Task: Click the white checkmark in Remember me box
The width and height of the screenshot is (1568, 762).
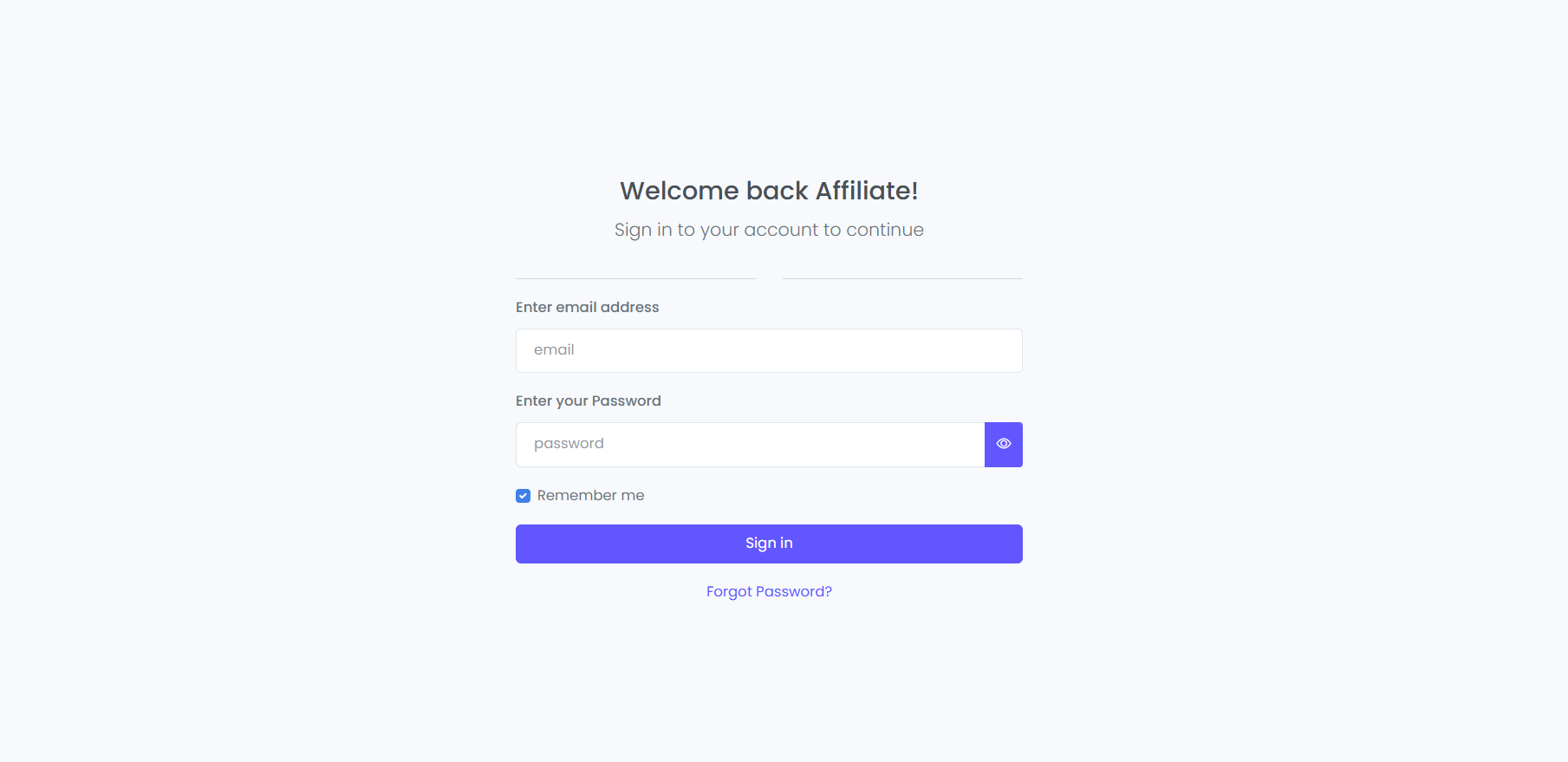Action: point(523,496)
